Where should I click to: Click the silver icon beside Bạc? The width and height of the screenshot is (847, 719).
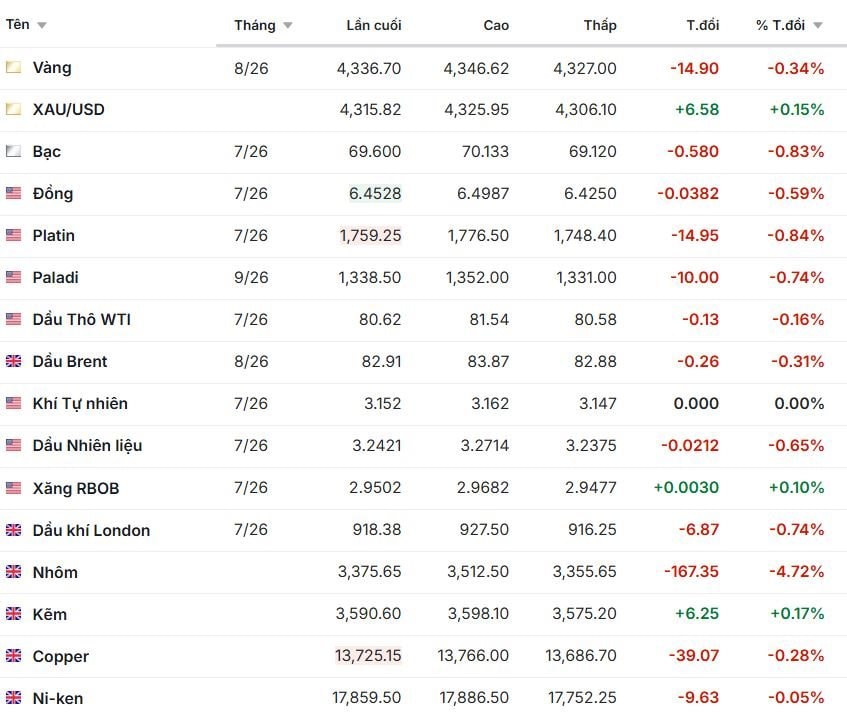coord(14,151)
